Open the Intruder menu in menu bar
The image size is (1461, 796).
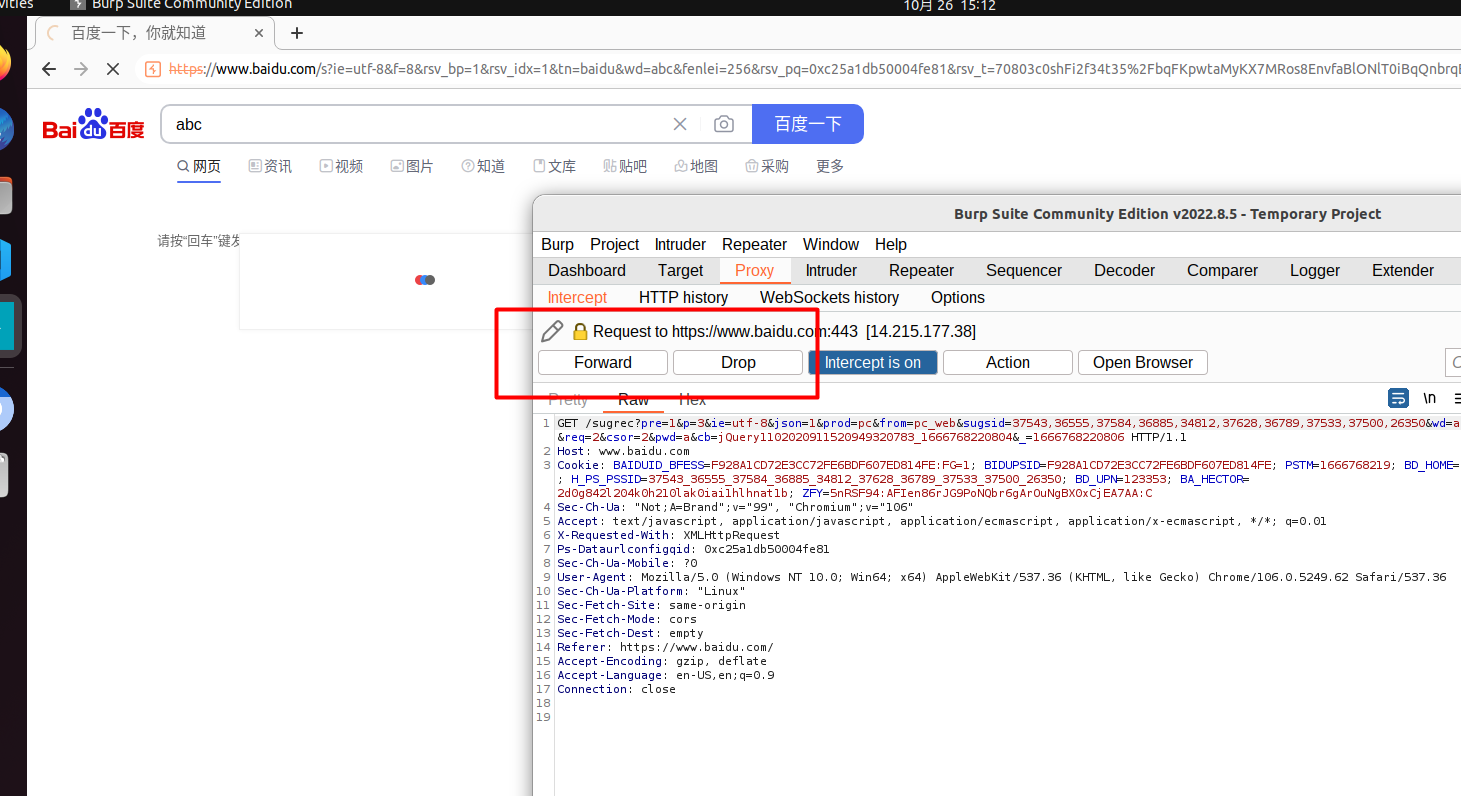point(680,244)
